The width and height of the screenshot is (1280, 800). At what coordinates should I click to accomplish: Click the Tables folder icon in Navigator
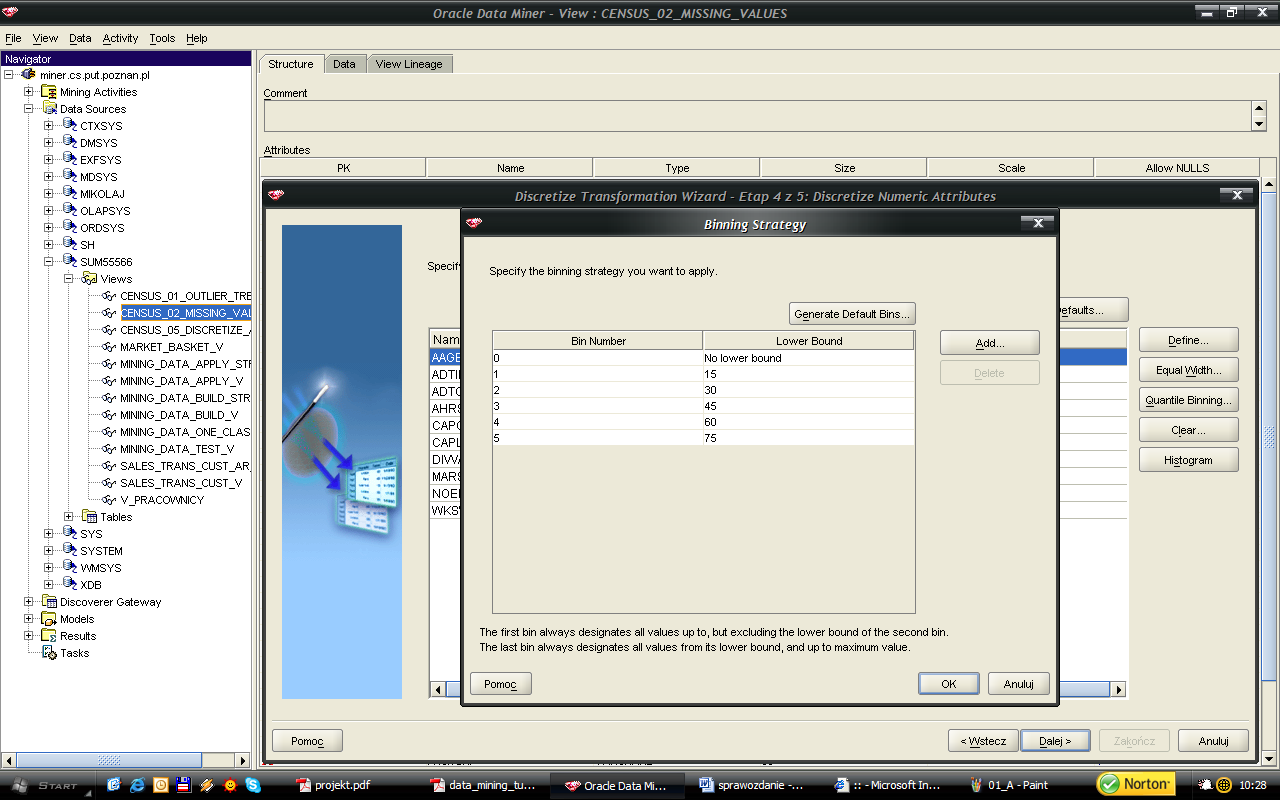pyautogui.click(x=89, y=517)
